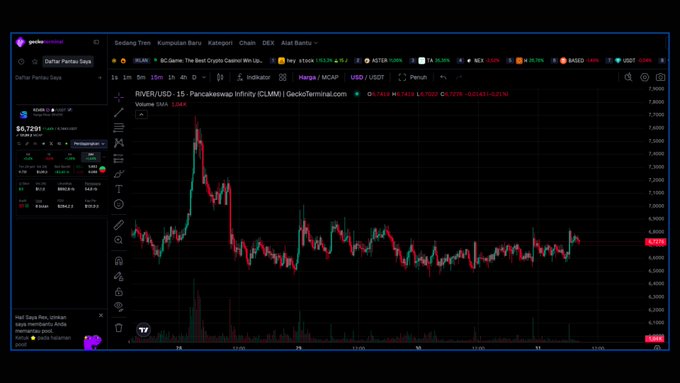Select the ruler measure tool

pyautogui.click(x=118, y=225)
